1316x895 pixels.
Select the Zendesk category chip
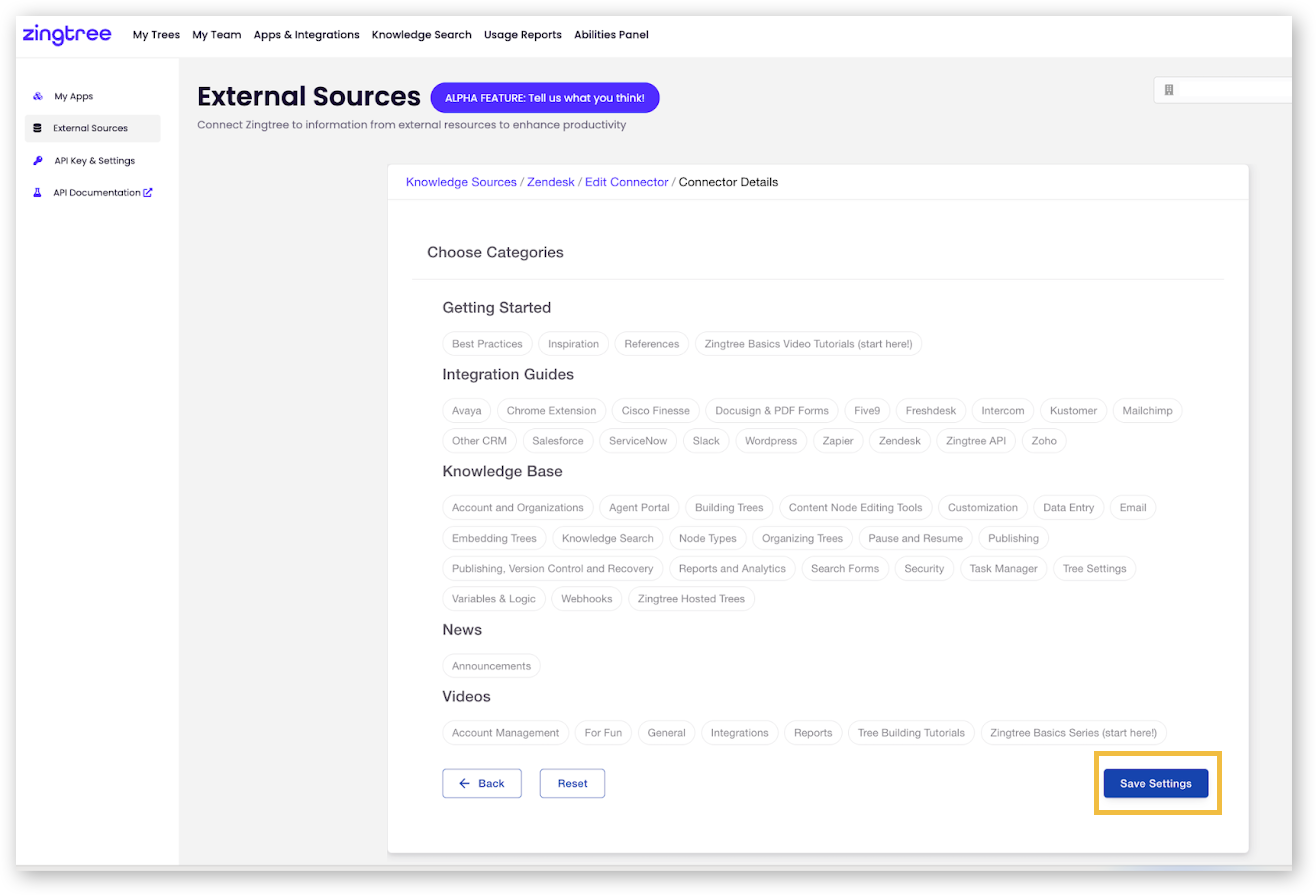point(899,441)
